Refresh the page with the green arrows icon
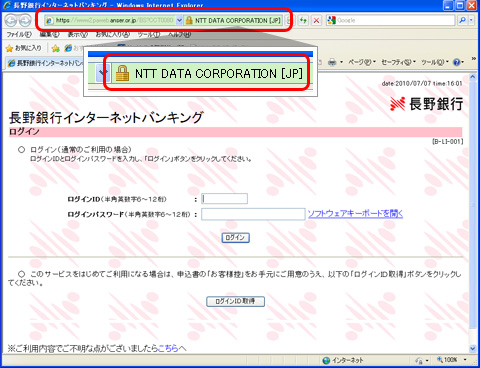480x368 pixels. [x=303, y=21]
